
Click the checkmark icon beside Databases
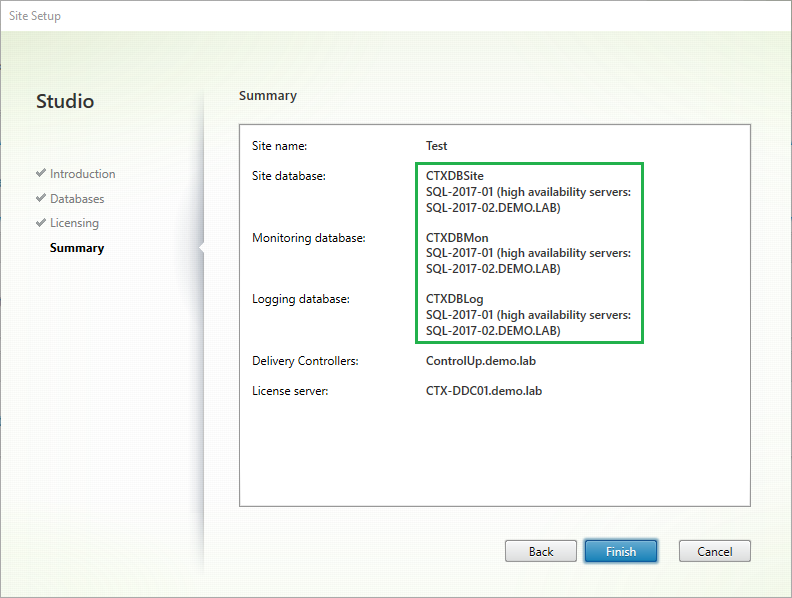tap(41, 198)
